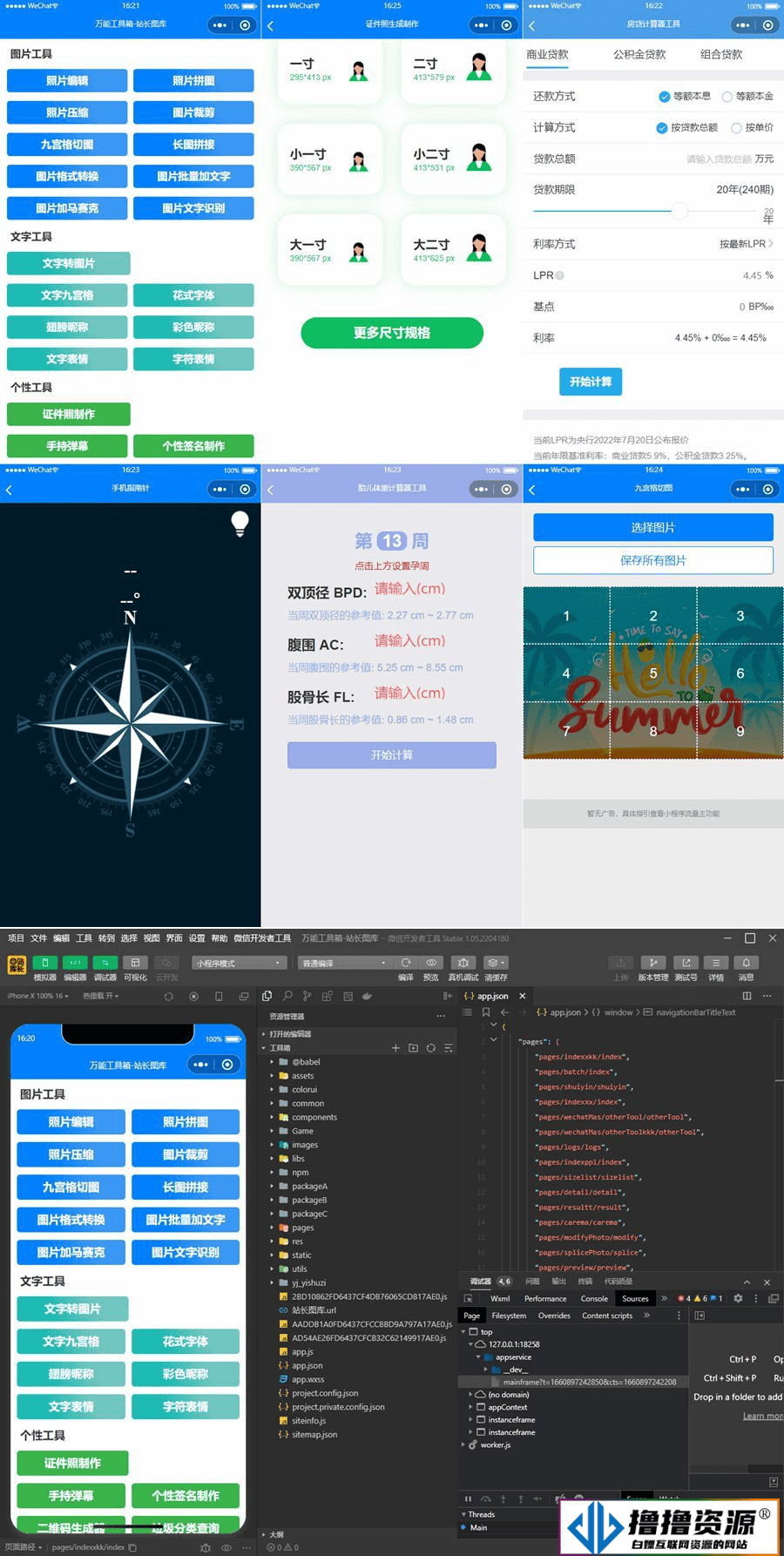Open the 小程序模式 mode dropdown
The image size is (784, 1556).
point(240,963)
